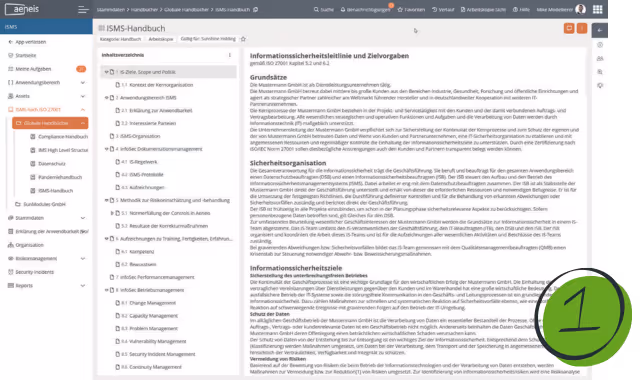The height and width of the screenshot is (380, 640).
Task: Open Erklärung der Anwendbarkeit in sidebar
Action: point(52,231)
